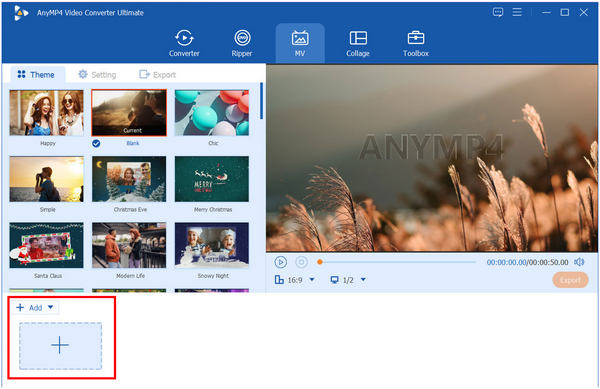Click the 'Happy' theme label
Viewport: 600px width, 389px height.
pos(48,143)
